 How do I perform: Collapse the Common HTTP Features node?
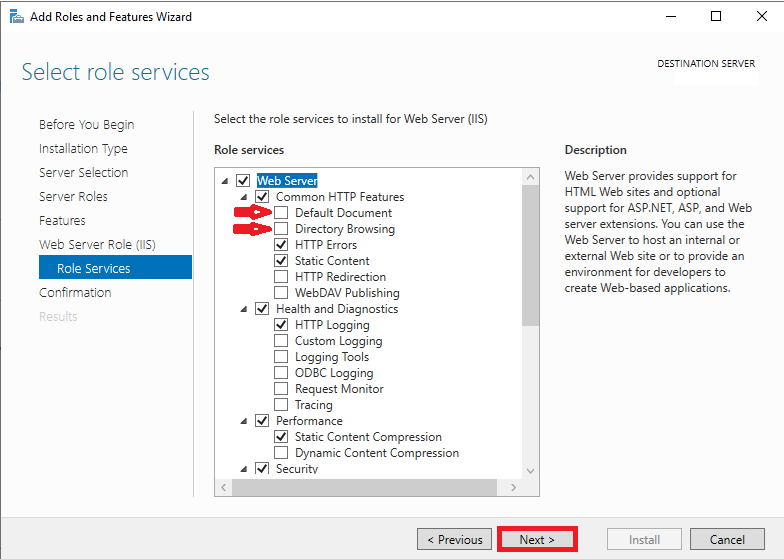coord(244,197)
